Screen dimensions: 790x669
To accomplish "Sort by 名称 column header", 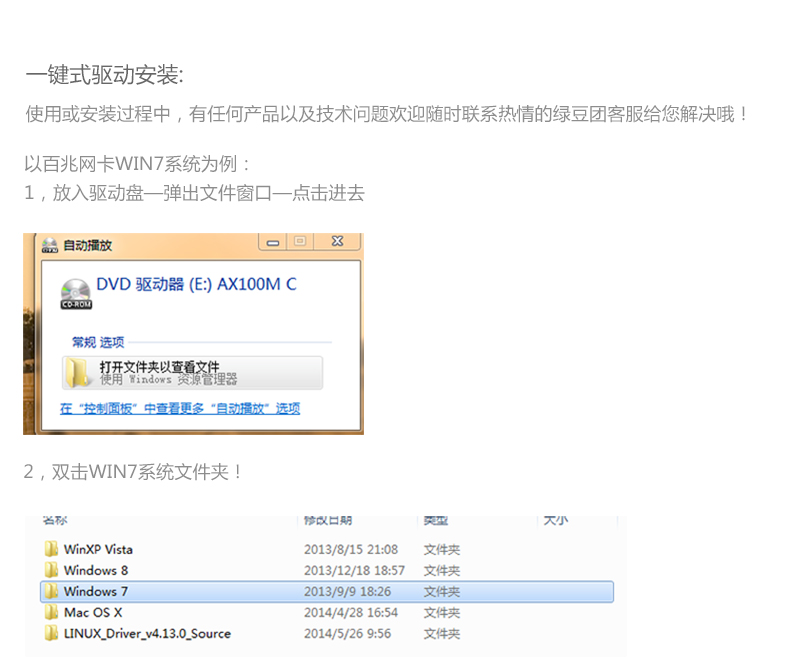I will click(55, 520).
